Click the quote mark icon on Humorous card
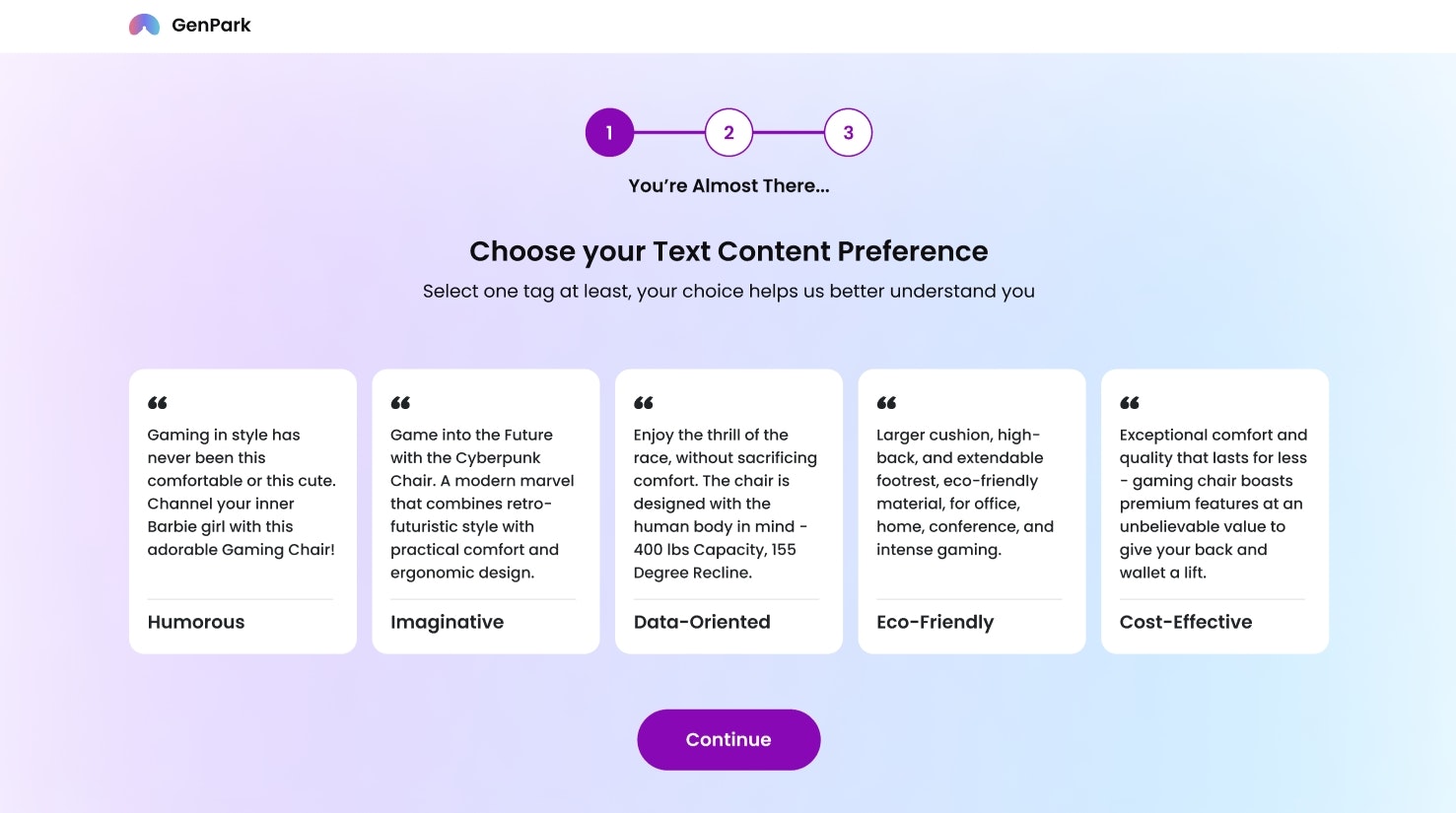The image size is (1456, 813). (158, 403)
